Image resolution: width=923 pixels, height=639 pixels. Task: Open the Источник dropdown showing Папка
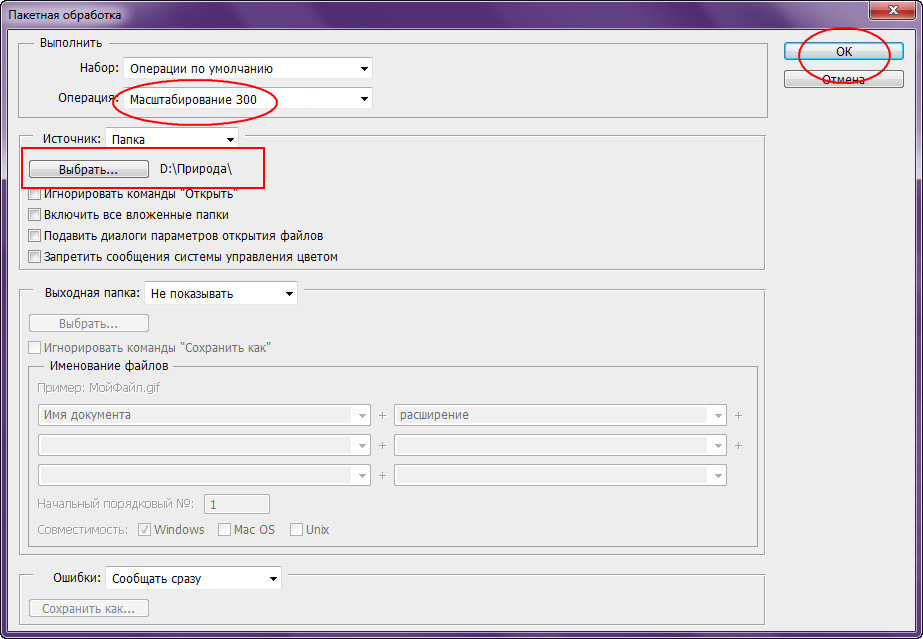point(172,140)
